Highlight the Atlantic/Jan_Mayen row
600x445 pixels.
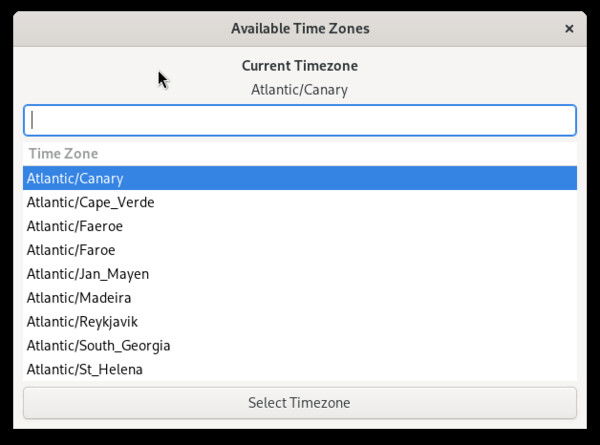click(x=88, y=274)
